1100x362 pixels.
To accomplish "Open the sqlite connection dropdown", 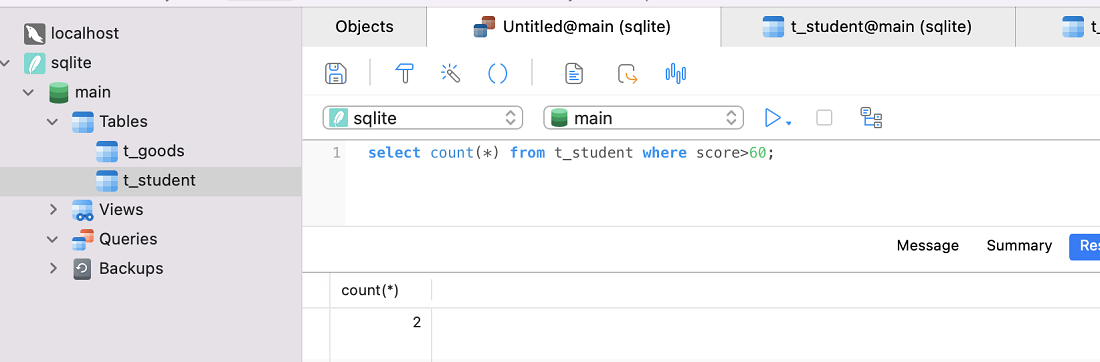I will [x=423, y=118].
